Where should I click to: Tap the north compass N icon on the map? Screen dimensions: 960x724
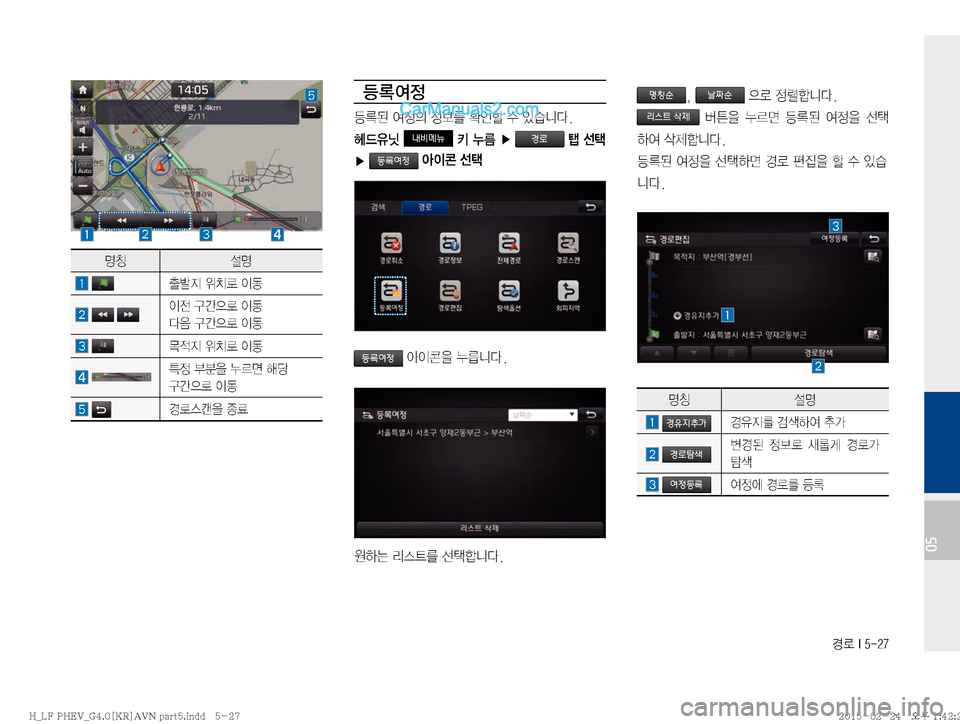point(83,109)
